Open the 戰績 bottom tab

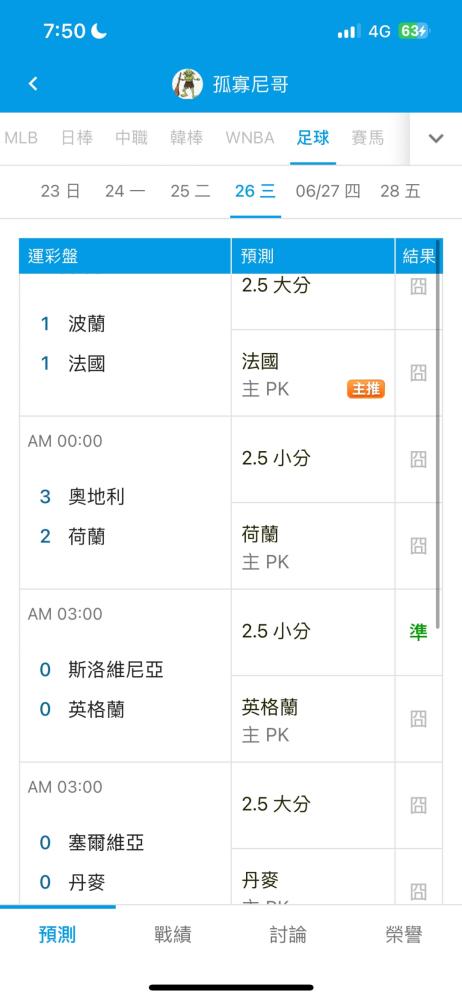click(x=173, y=935)
